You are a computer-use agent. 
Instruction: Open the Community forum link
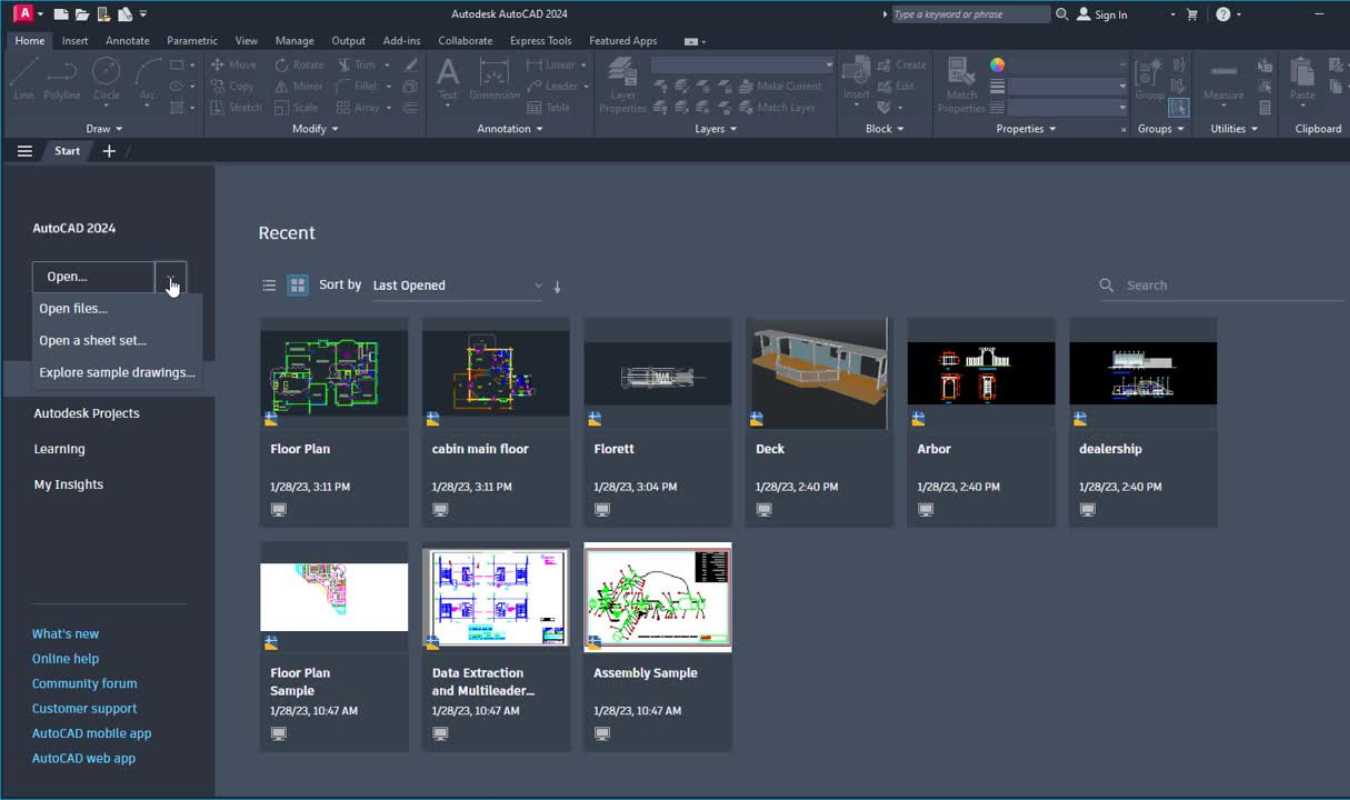[x=84, y=684]
